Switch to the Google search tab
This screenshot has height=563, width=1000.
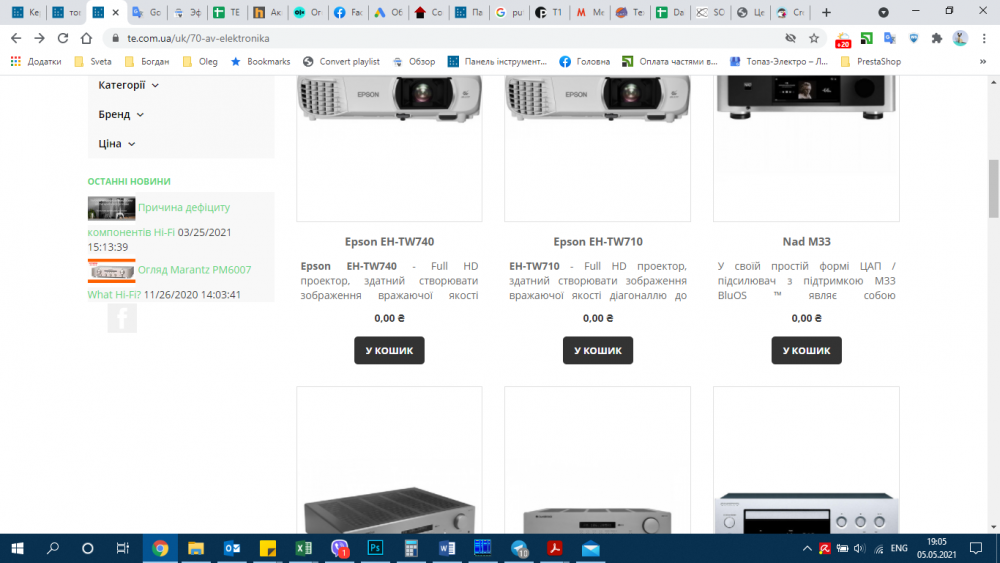[508, 12]
